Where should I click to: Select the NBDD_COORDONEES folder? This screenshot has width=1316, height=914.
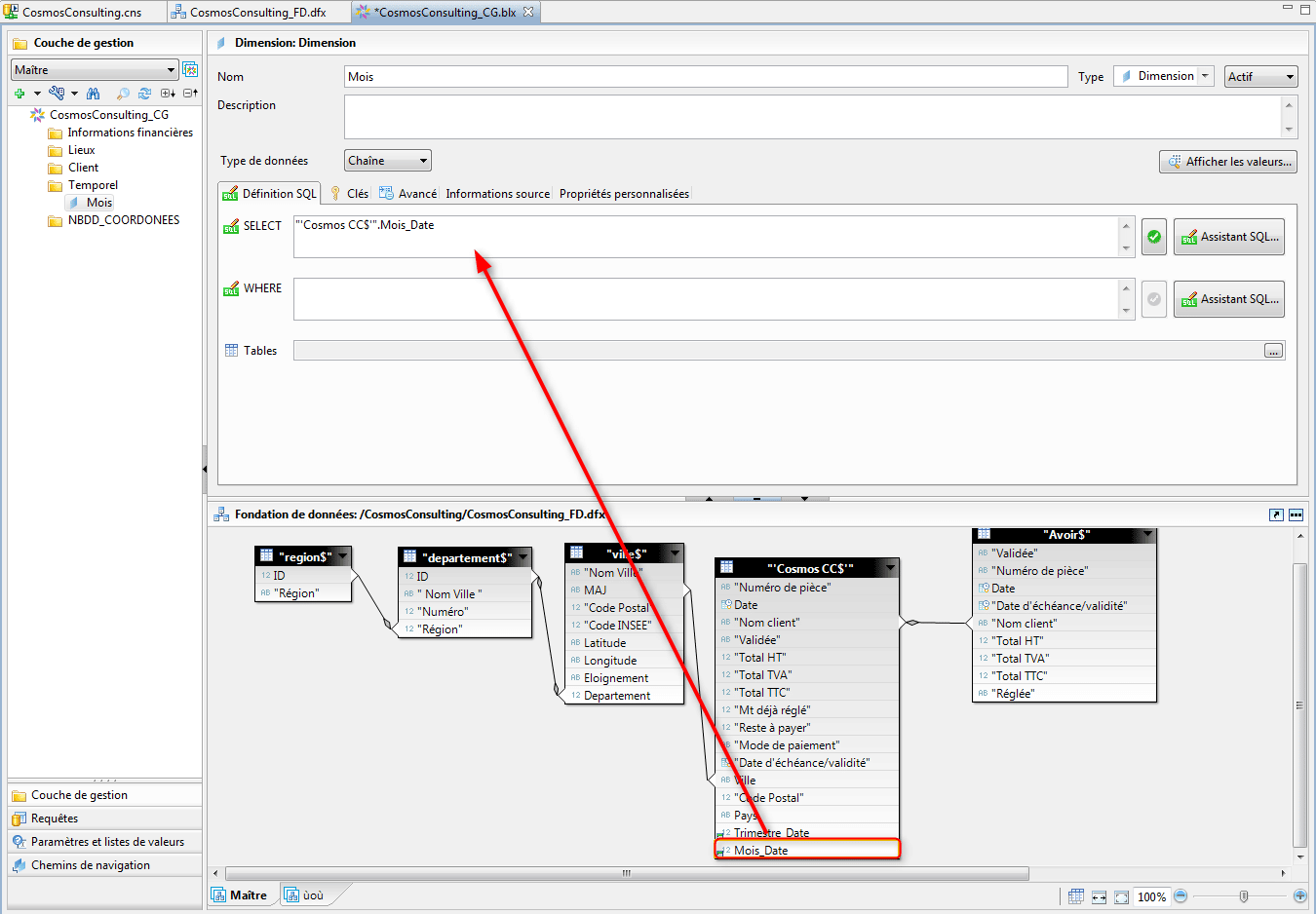point(114,220)
